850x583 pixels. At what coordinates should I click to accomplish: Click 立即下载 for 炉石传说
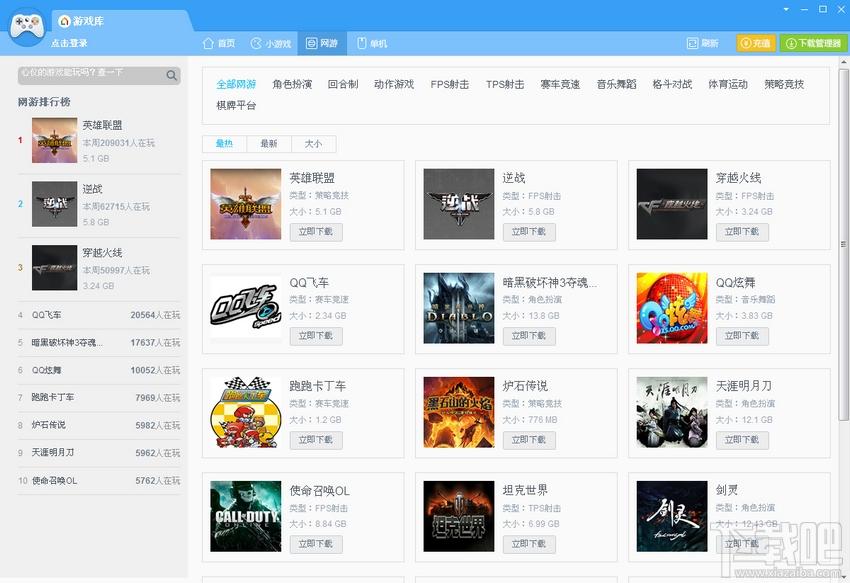pyautogui.click(x=529, y=440)
